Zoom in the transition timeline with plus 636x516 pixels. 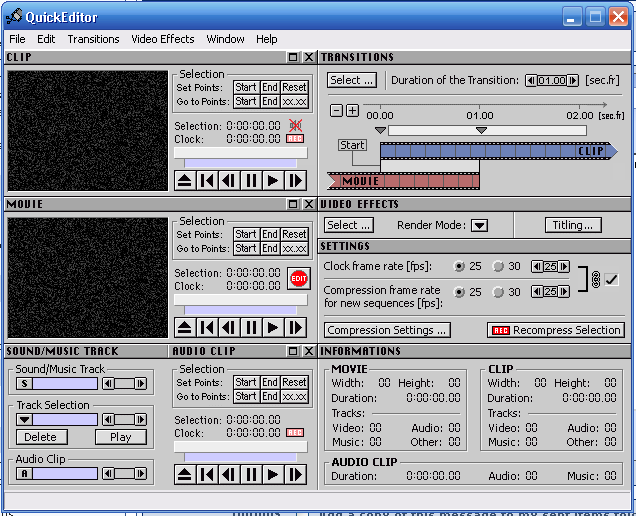[352, 111]
